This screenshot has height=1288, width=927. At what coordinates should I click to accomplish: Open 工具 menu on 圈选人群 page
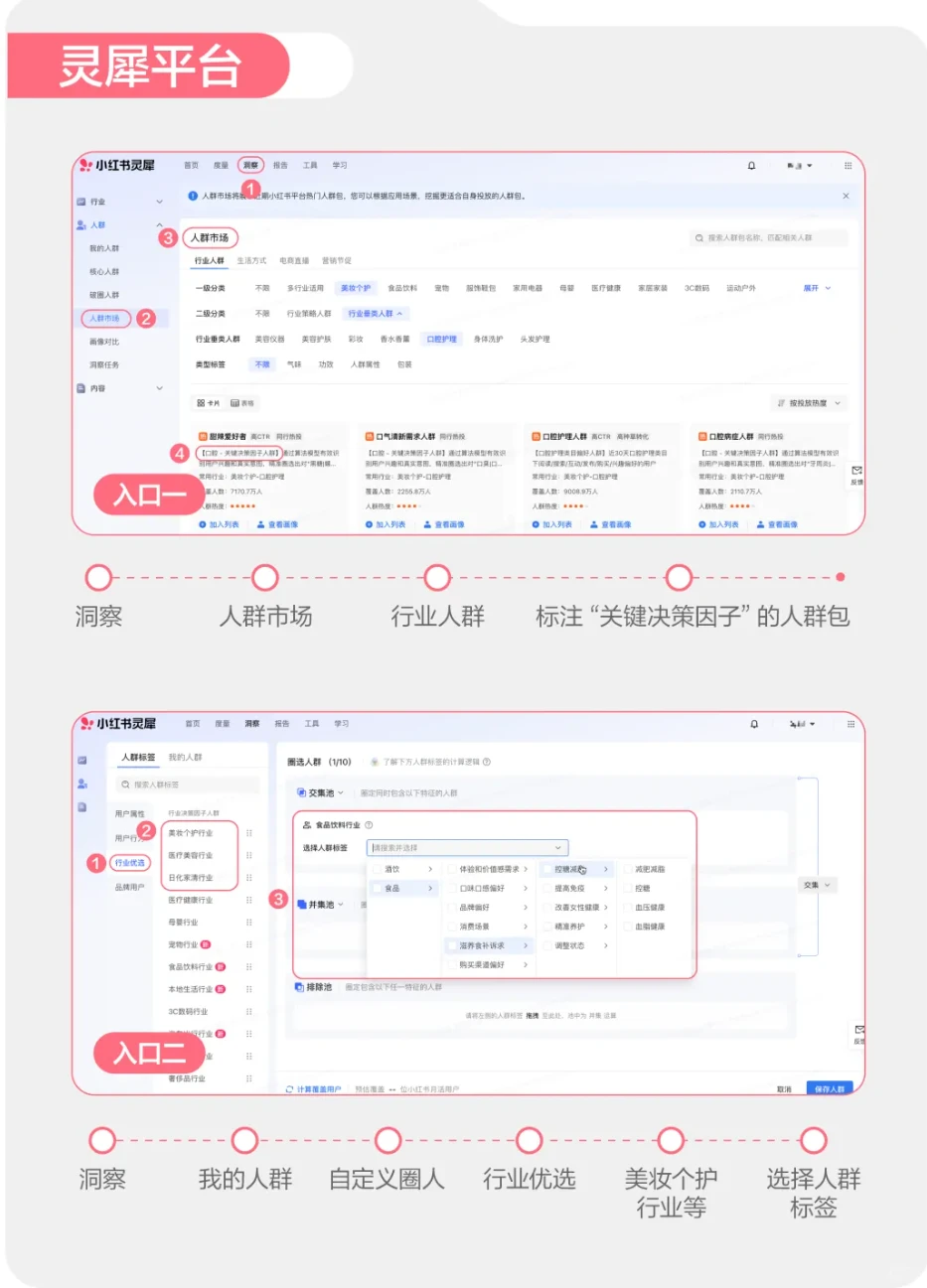click(312, 724)
